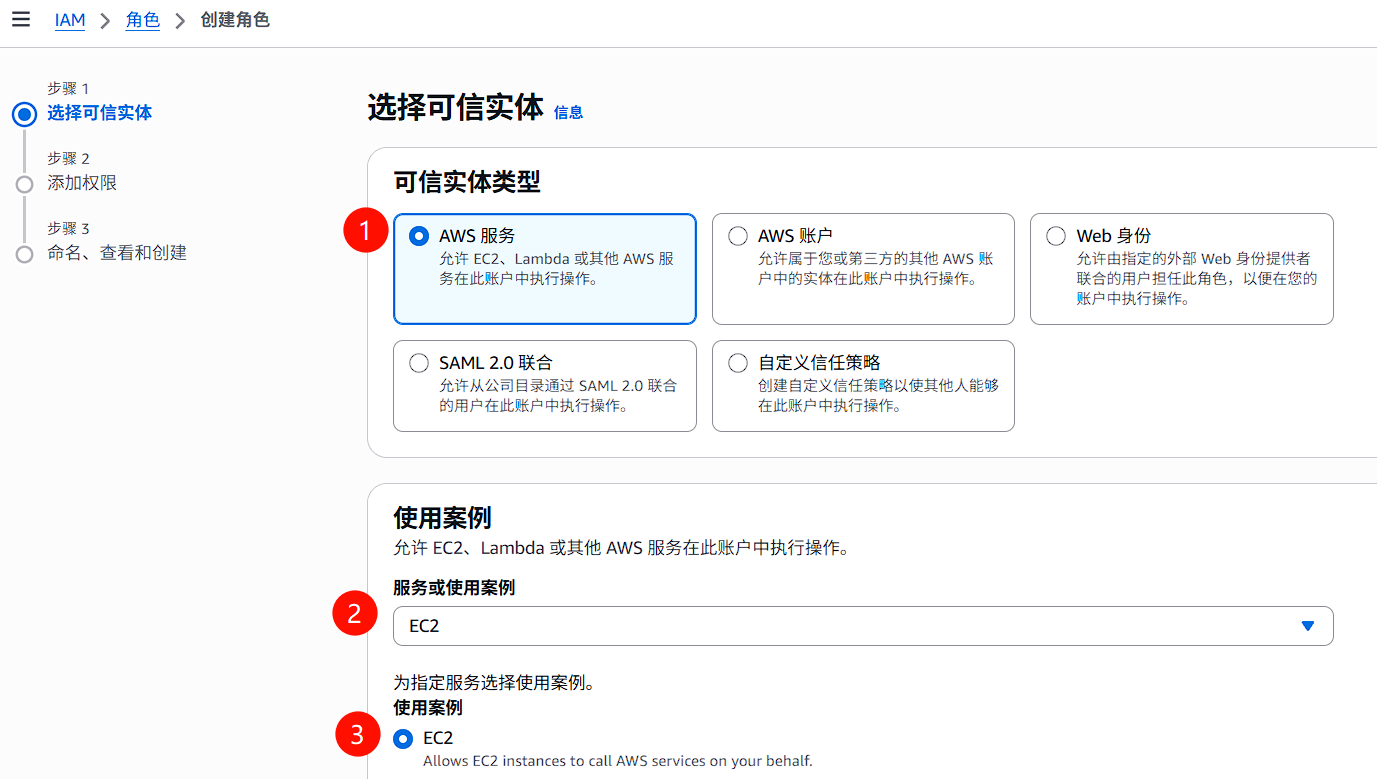Choose 自定义信任策略 radio option

738,363
